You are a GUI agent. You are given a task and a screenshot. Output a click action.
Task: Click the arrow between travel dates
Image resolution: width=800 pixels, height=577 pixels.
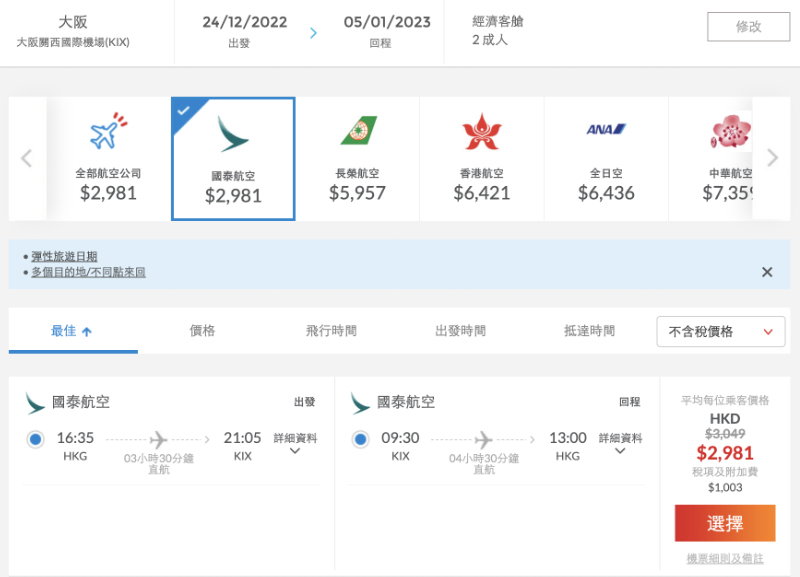tap(313, 33)
